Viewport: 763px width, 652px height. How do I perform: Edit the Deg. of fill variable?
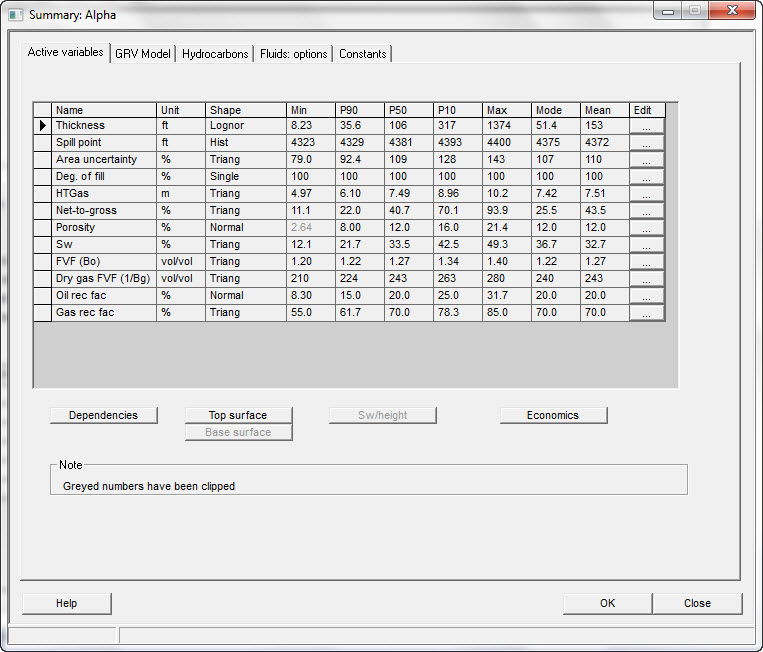point(647,177)
